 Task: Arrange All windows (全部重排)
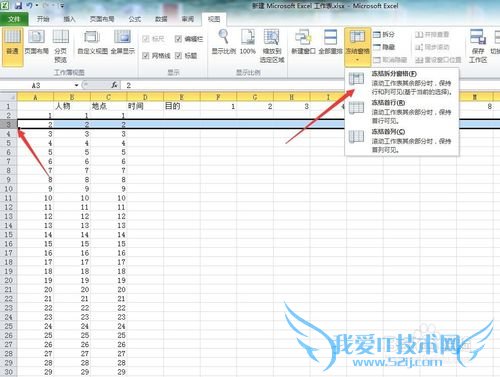pos(330,42)
